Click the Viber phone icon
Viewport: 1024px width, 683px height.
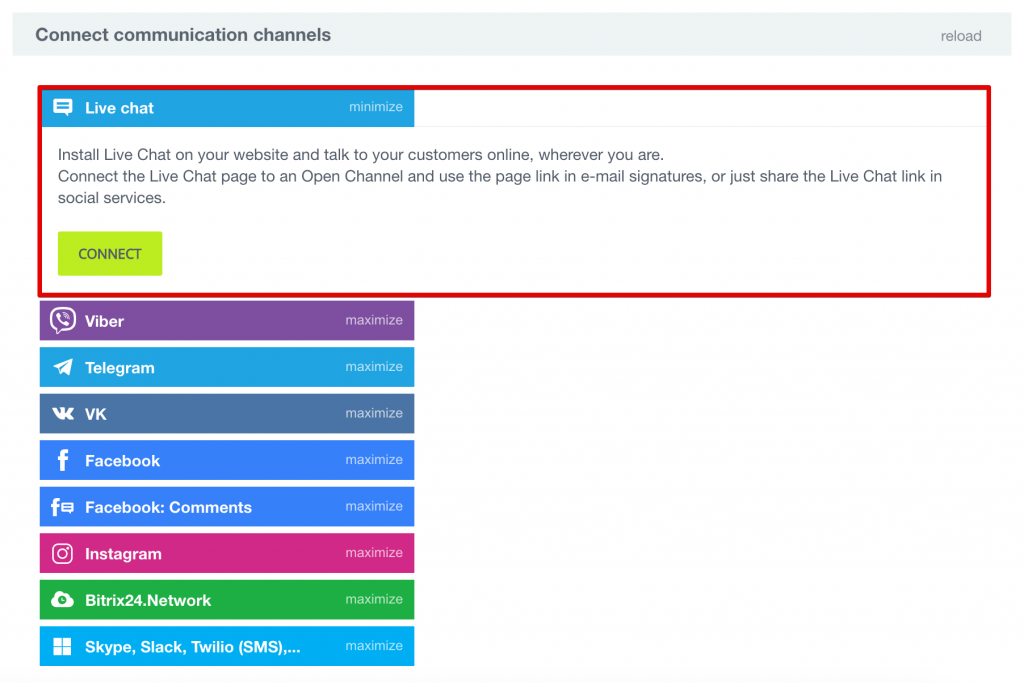(63, 321)
